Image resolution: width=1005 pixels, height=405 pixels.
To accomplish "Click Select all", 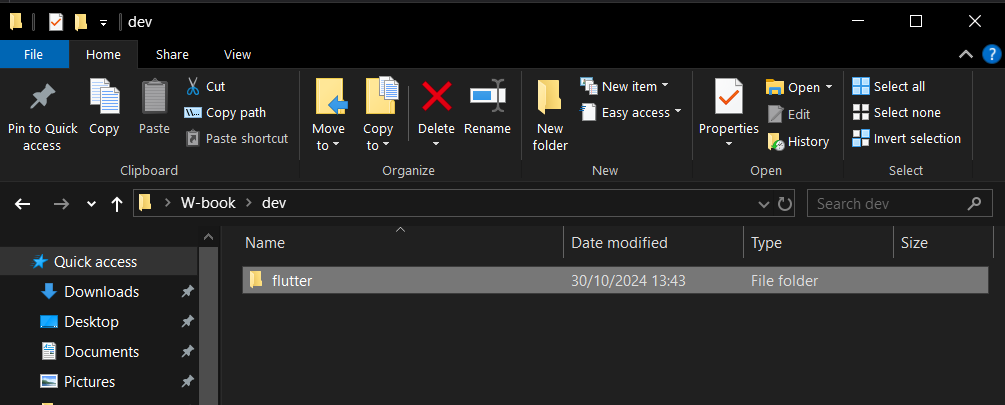I will point(889,86).
